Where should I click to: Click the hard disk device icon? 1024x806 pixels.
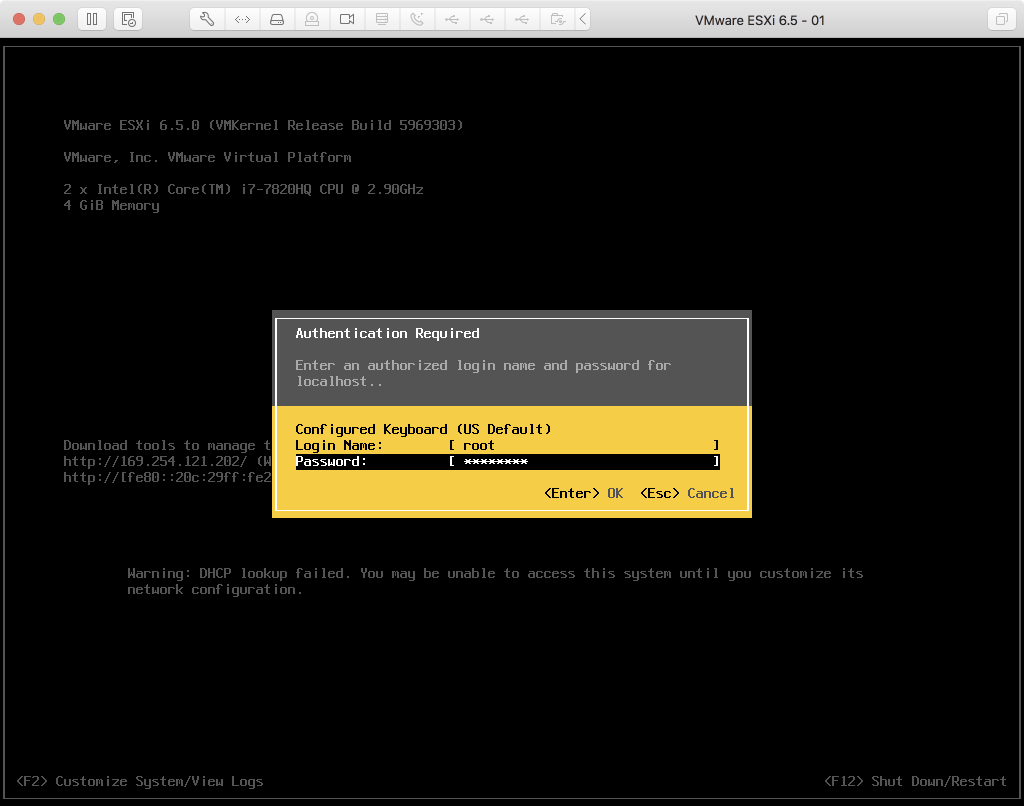(277, 19)
